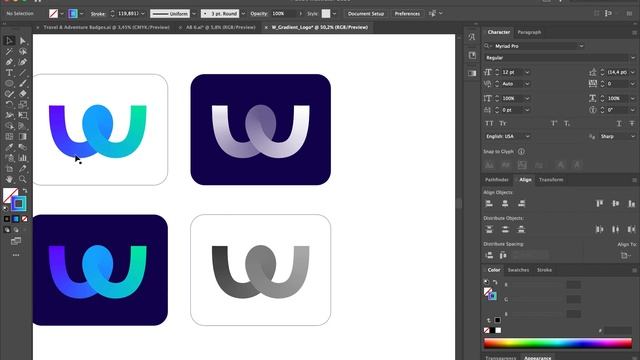Open the Regular font style dropdown
Screen dimensions: 640x360
click(632, 58)
